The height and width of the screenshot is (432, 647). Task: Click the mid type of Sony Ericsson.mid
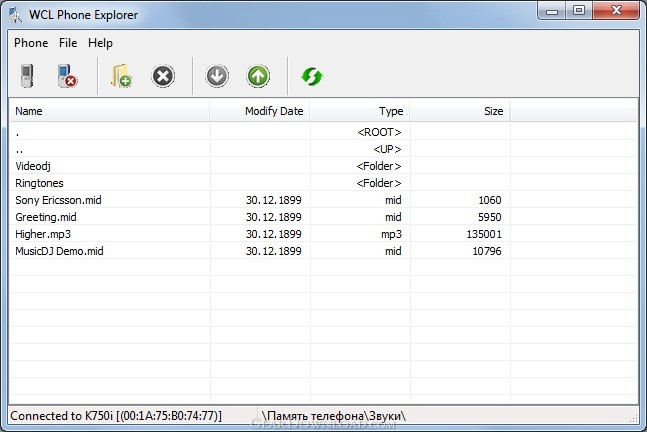(x=393, y=200)
